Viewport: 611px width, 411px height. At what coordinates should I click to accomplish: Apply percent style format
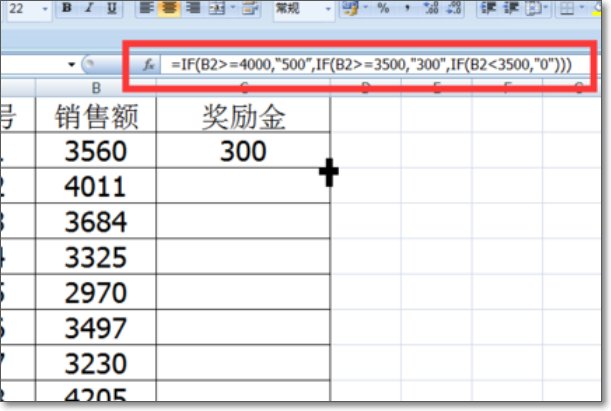[383, 8]
